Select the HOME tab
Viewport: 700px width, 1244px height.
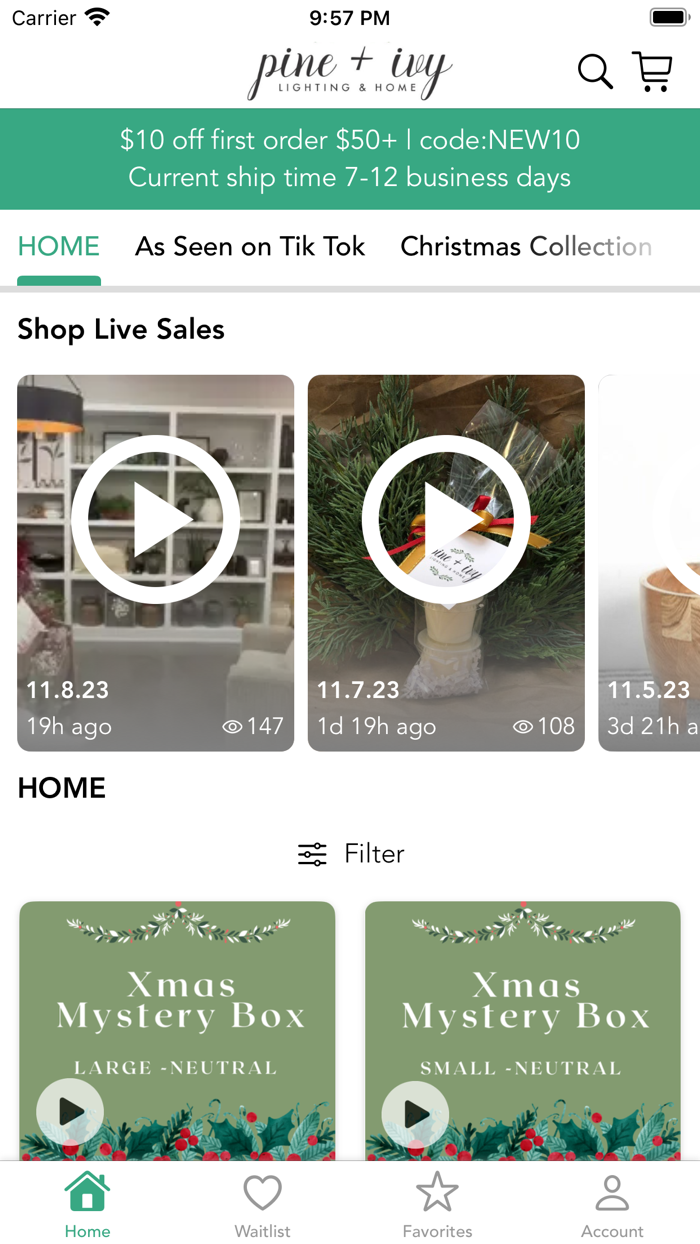click(59, 247)
